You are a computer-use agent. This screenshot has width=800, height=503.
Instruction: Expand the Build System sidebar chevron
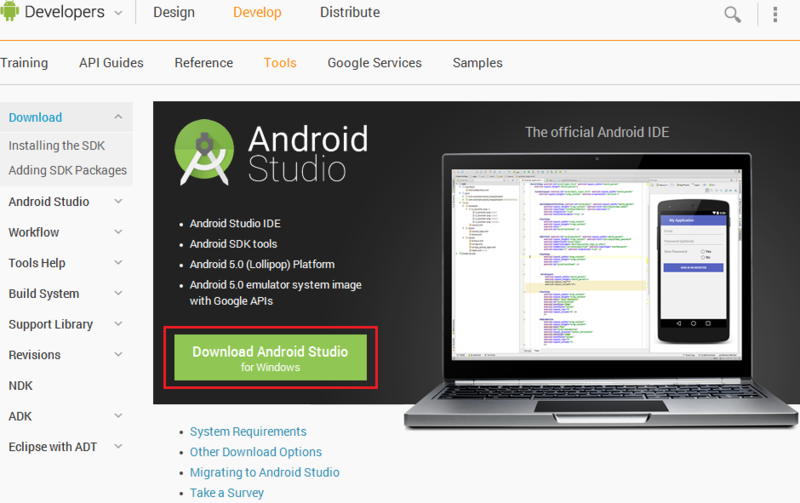[118, 293]
